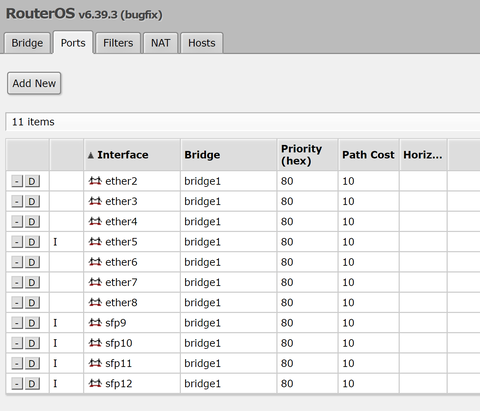The height and width of the screenshot is (411, 480).
Task: Remove the ether8 port with minus button
Action: pyautogui.click(x=17, y=303)
